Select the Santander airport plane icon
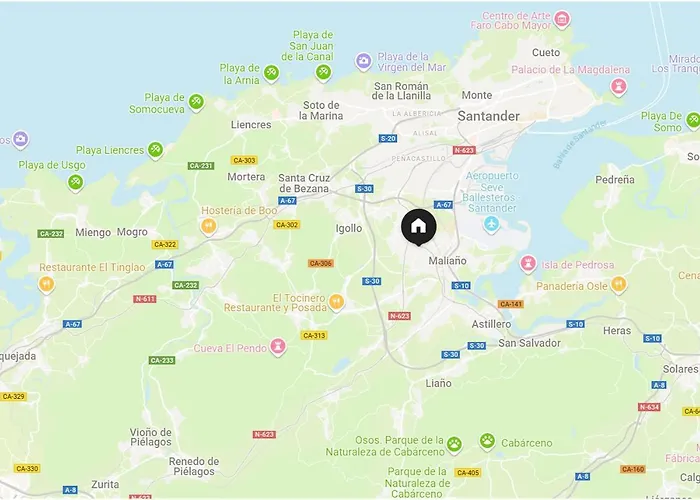700x500 pixels. [492, 224]
